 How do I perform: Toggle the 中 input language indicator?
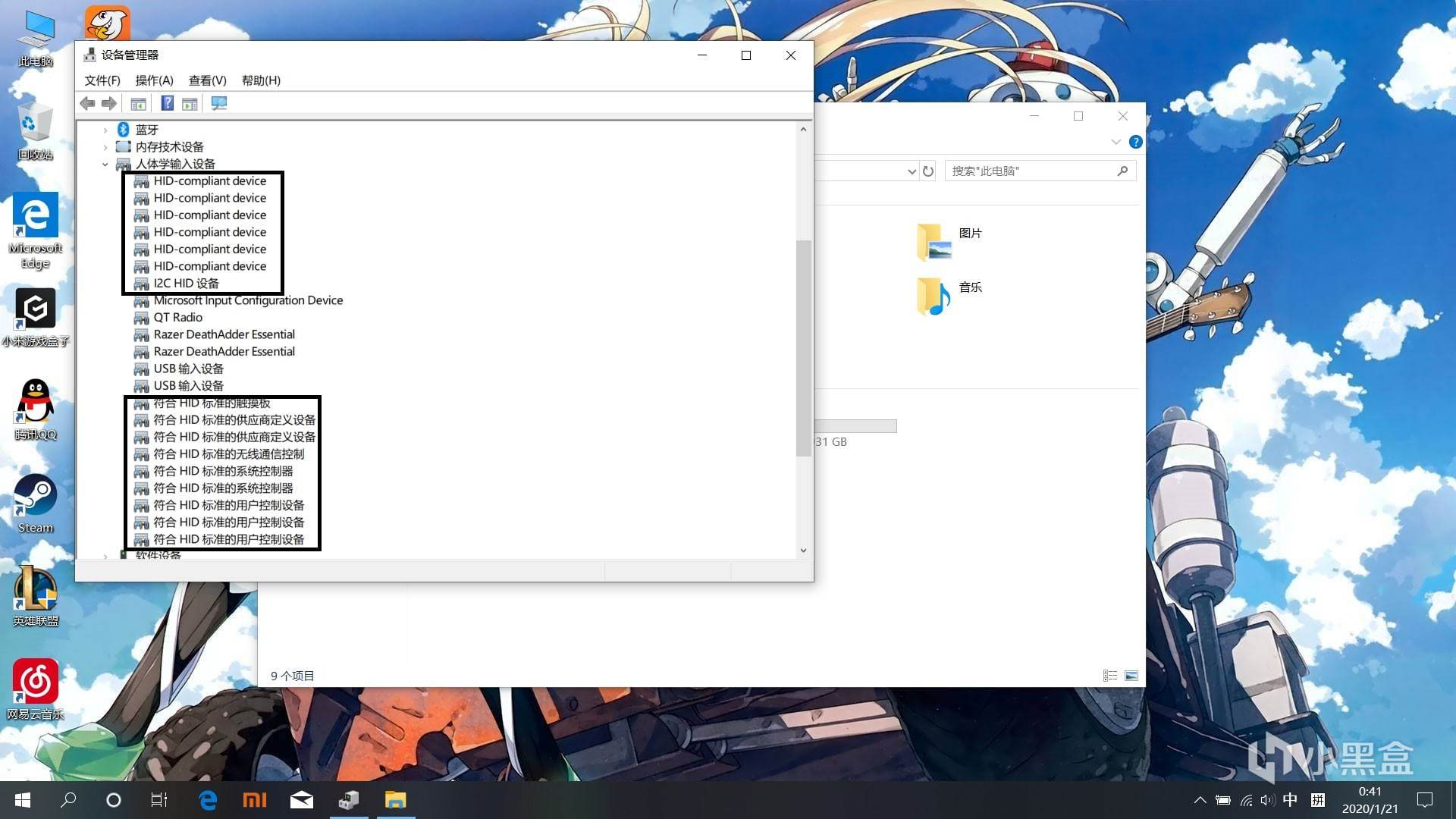tap(1290, 800)
